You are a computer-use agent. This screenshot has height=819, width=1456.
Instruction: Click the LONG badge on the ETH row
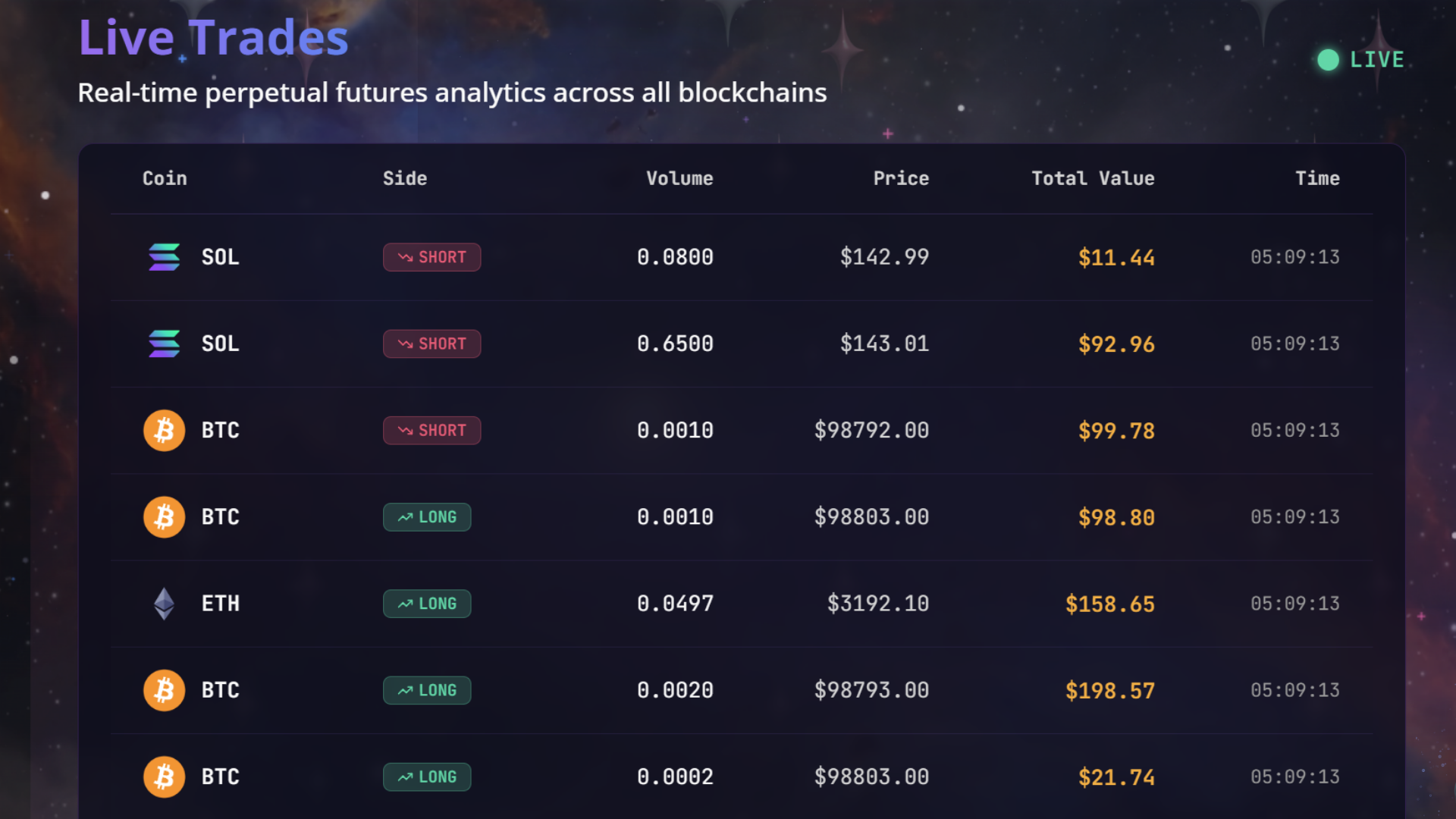[x=427, y=604]
